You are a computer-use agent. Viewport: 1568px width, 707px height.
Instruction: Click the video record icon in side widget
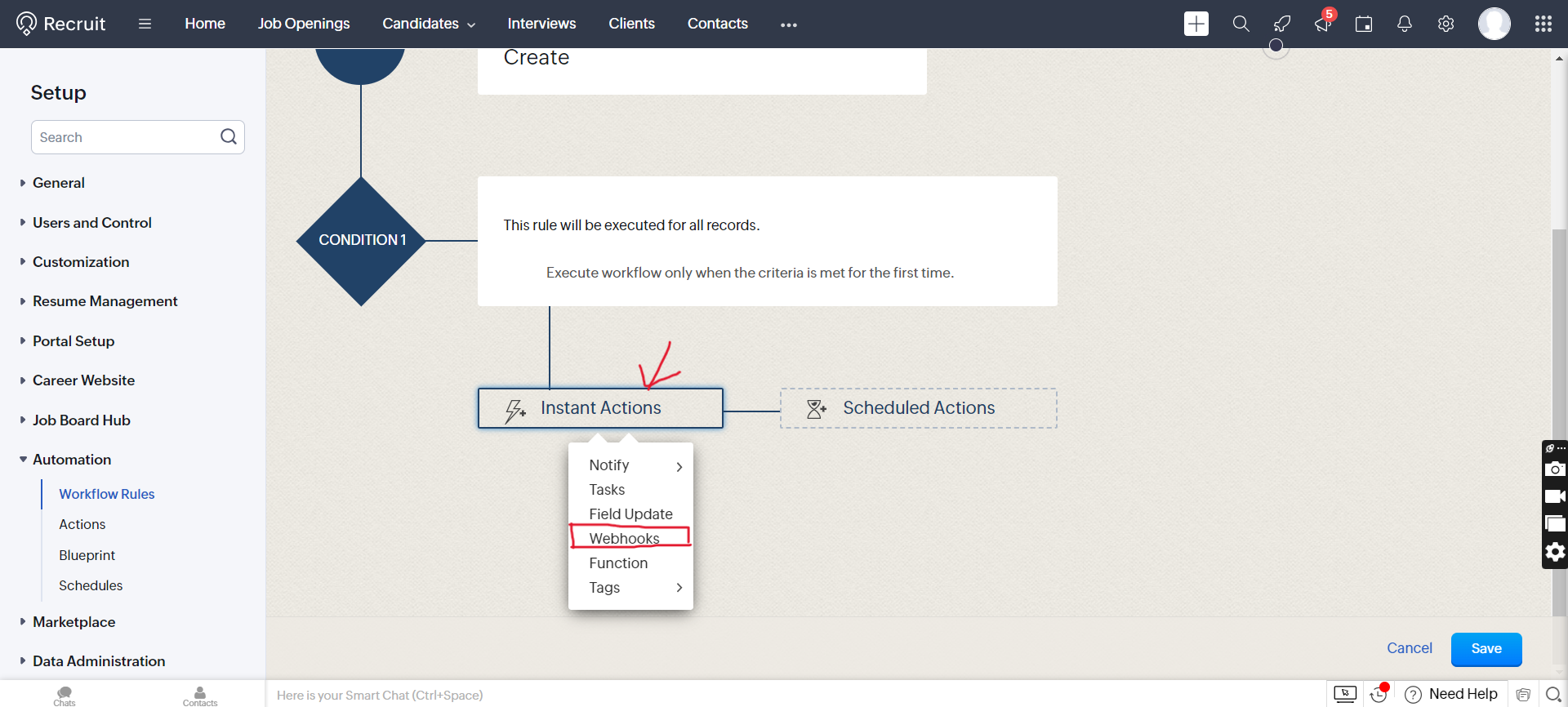pyautogui.click(x=1555, y=496)
